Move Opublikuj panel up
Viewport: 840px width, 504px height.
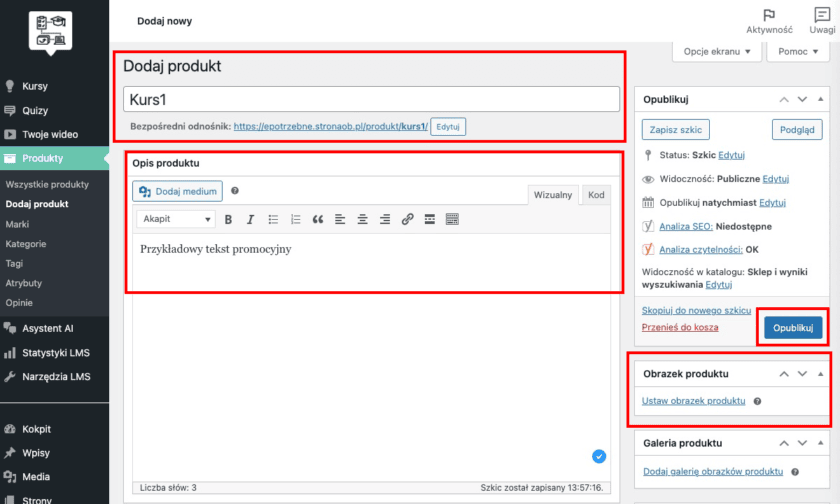[x=784, y=100]
